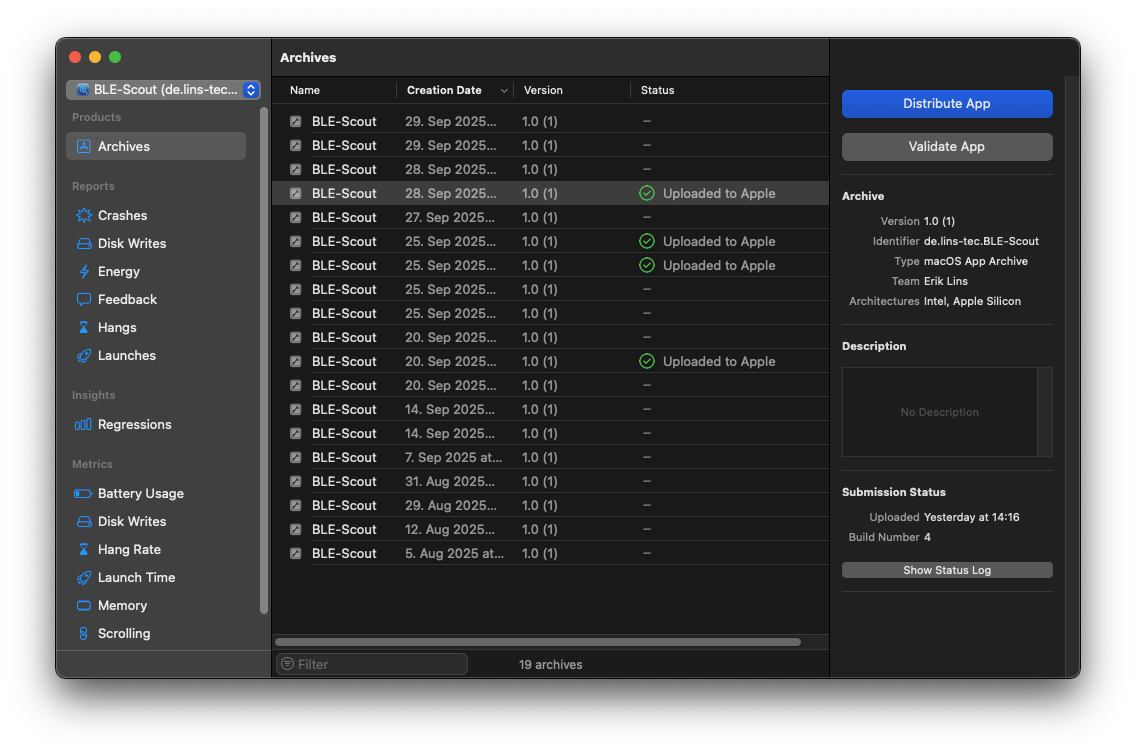
Task: Click the filter icon in the Filter field
Action: 287,664
